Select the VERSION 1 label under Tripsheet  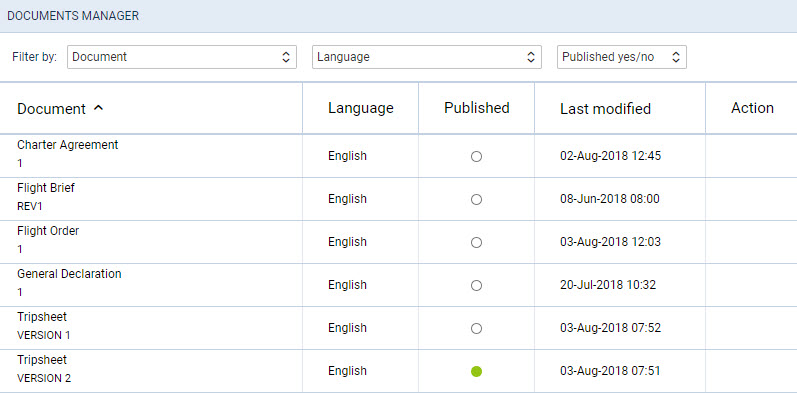coord(44,336)
